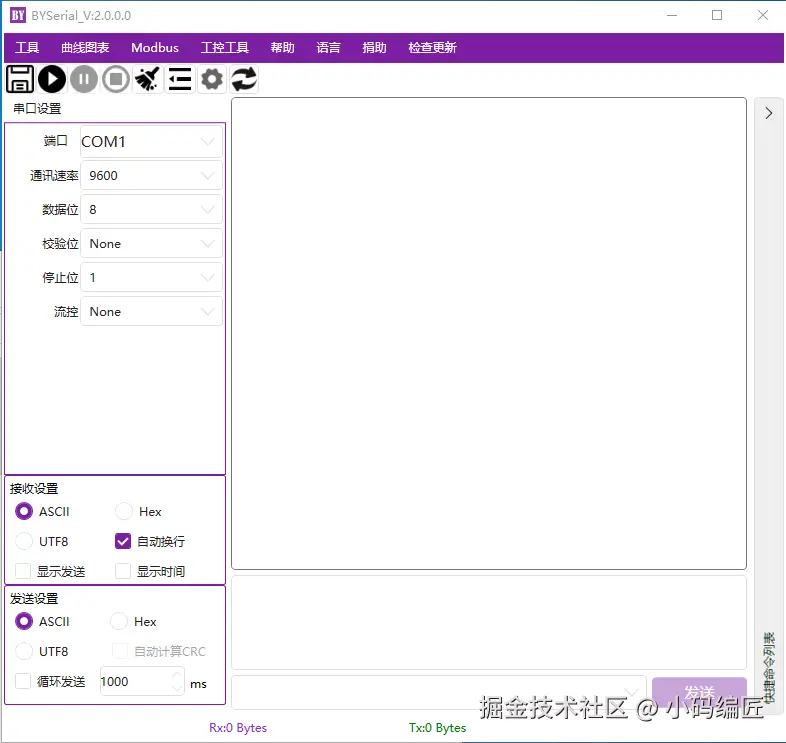The height and width of the screenshot is (743, 786).
Task: Select Hex radio in 发送设置
Action: point(119,621)
